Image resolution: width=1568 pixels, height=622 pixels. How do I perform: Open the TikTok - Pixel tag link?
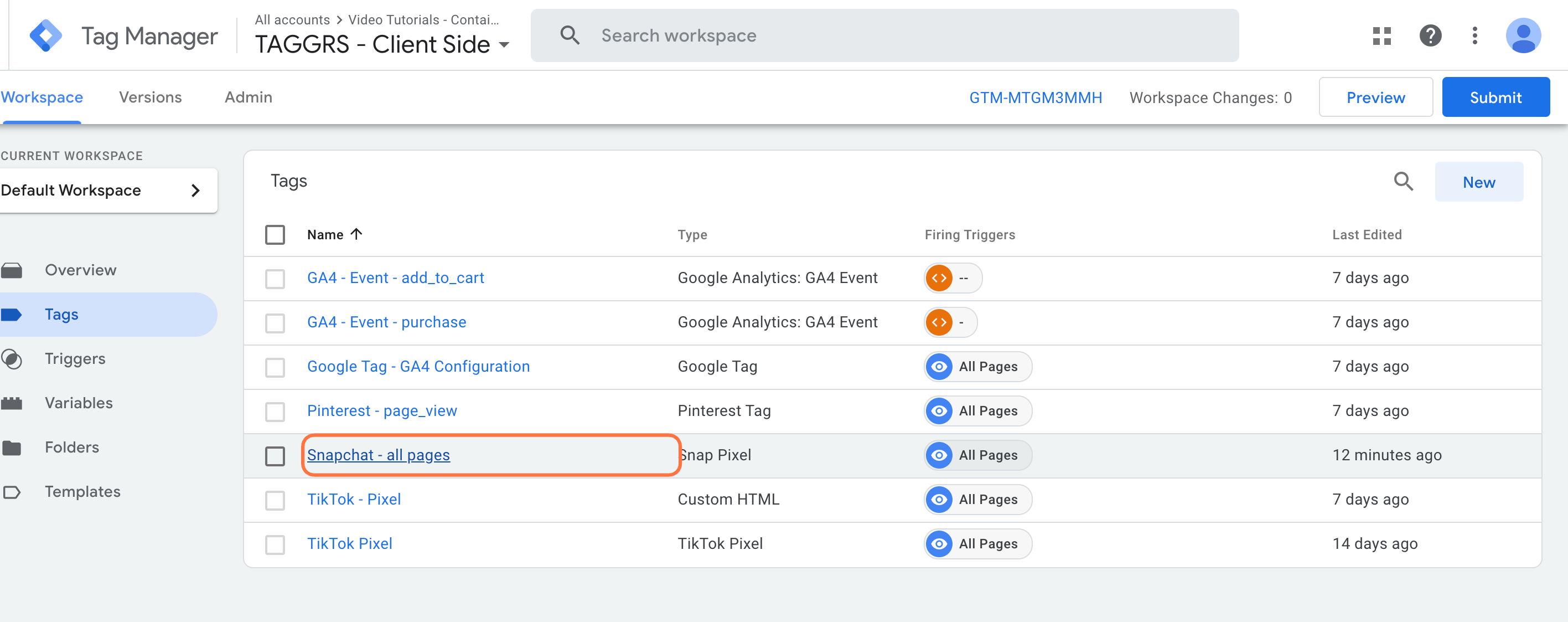pos(354,500)
